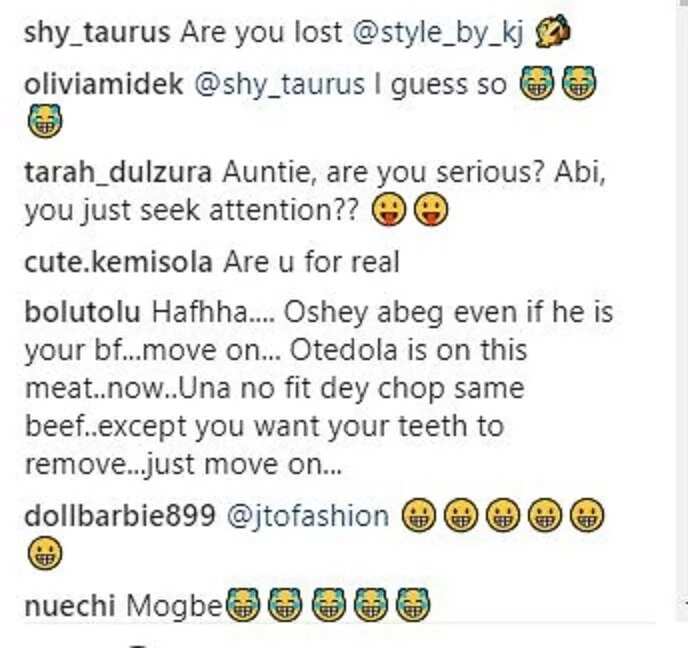Open the nuechi commenter profile
The width and height of the screenshot is (688, 648).
(70, 606)
